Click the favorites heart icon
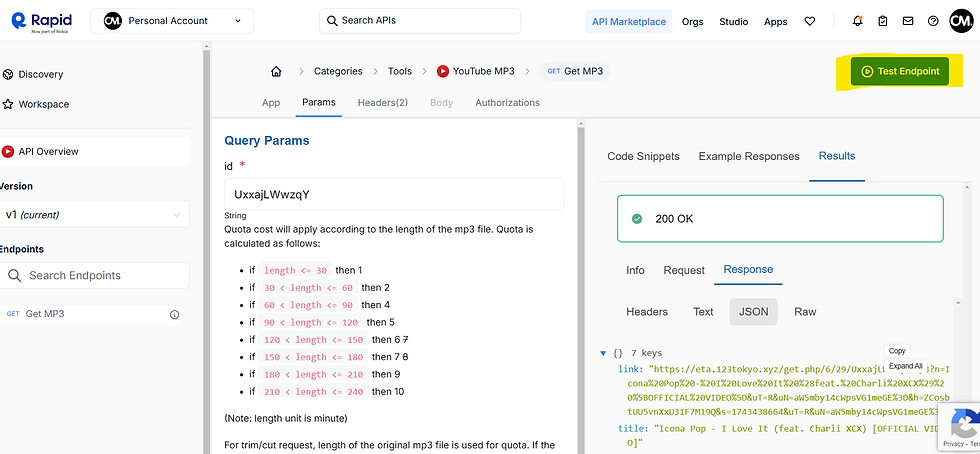 (x=809, y=21)
